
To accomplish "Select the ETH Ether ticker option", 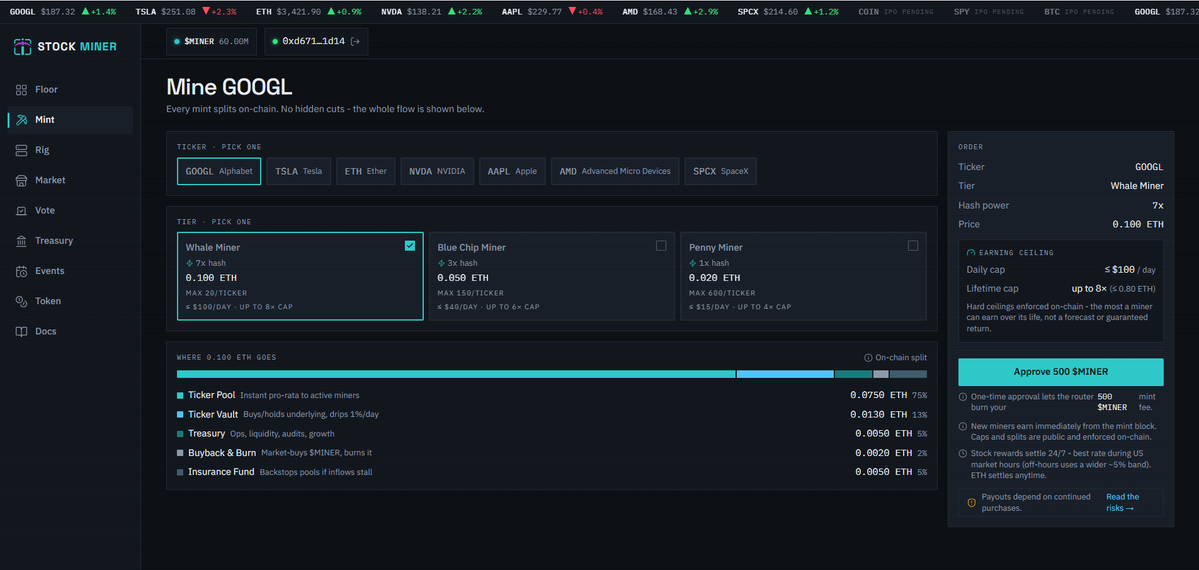I will click(x=366, y=171).
